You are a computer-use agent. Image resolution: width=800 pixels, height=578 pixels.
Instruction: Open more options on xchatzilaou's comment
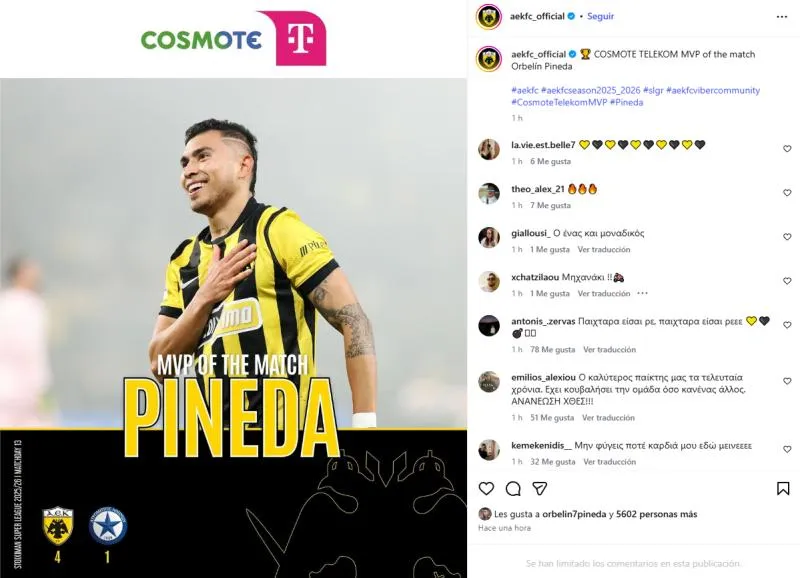642,293
